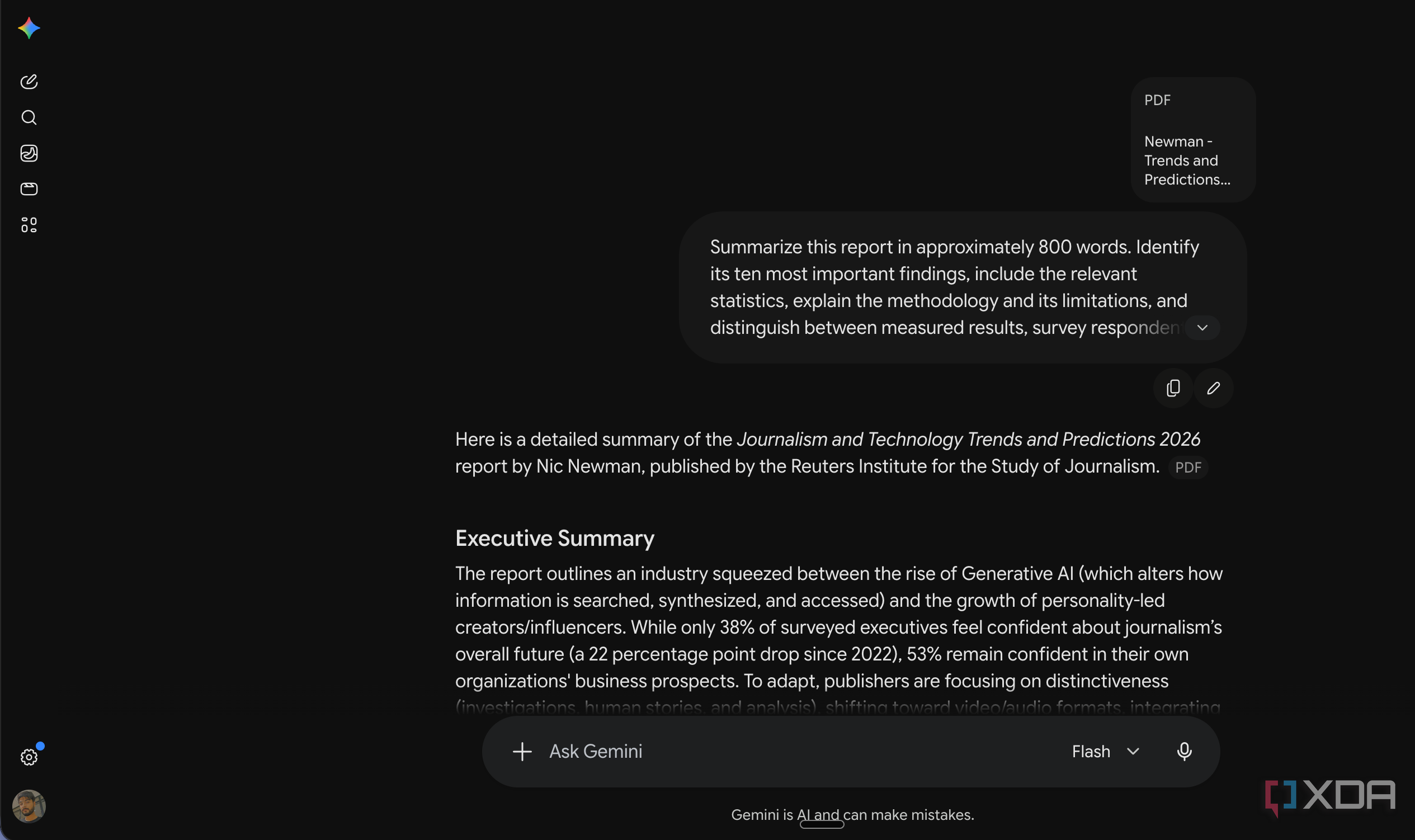Open the video clapperboard sidebar icon
The height and width of the screenshot is (840, 1415).
tap(29, 188)
